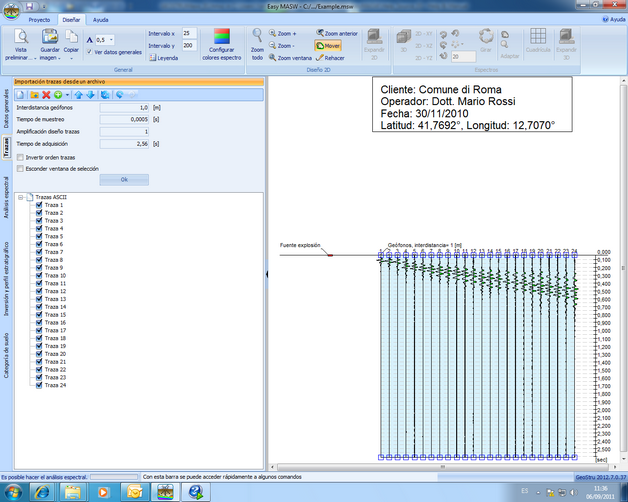Screen dimensions: 628x502
Task: Open the Ayuda ribbon tab
Action: point(101,20)
